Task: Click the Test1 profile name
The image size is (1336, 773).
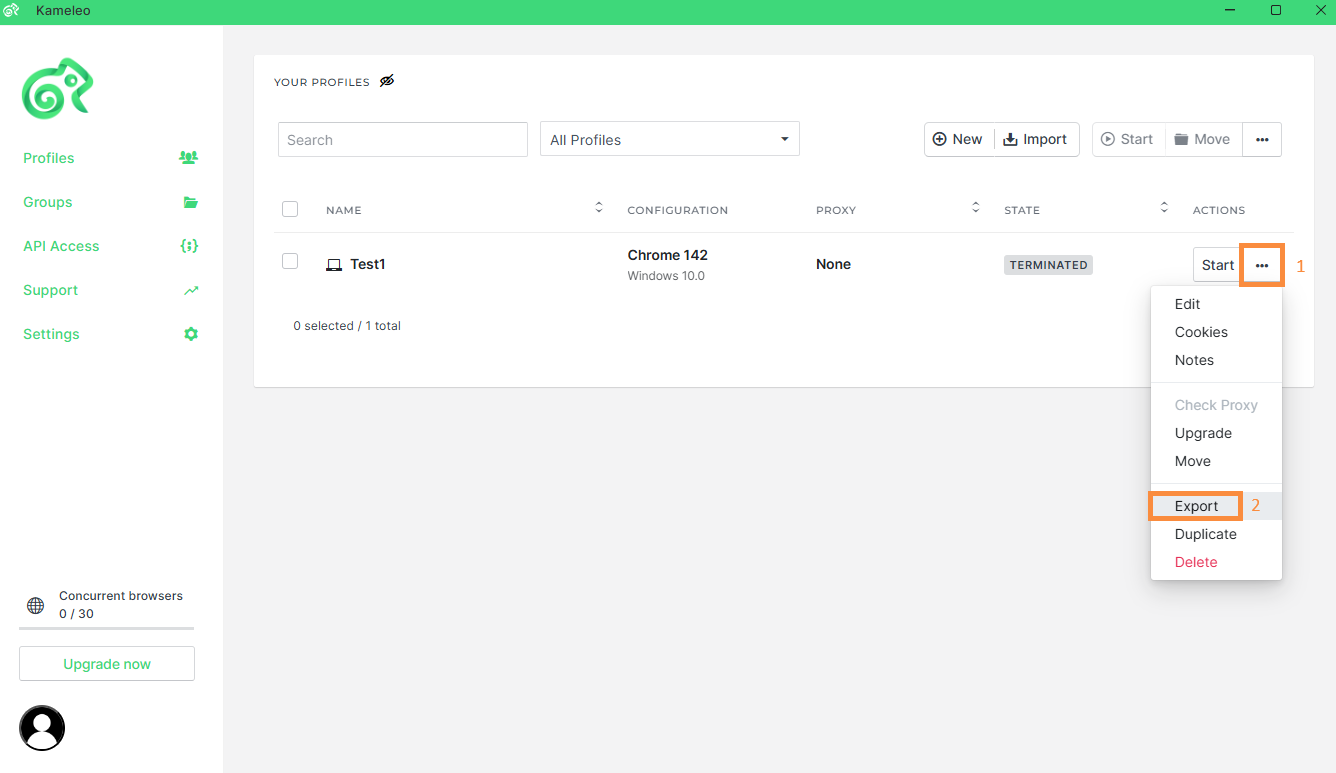Action: (367, 264)
